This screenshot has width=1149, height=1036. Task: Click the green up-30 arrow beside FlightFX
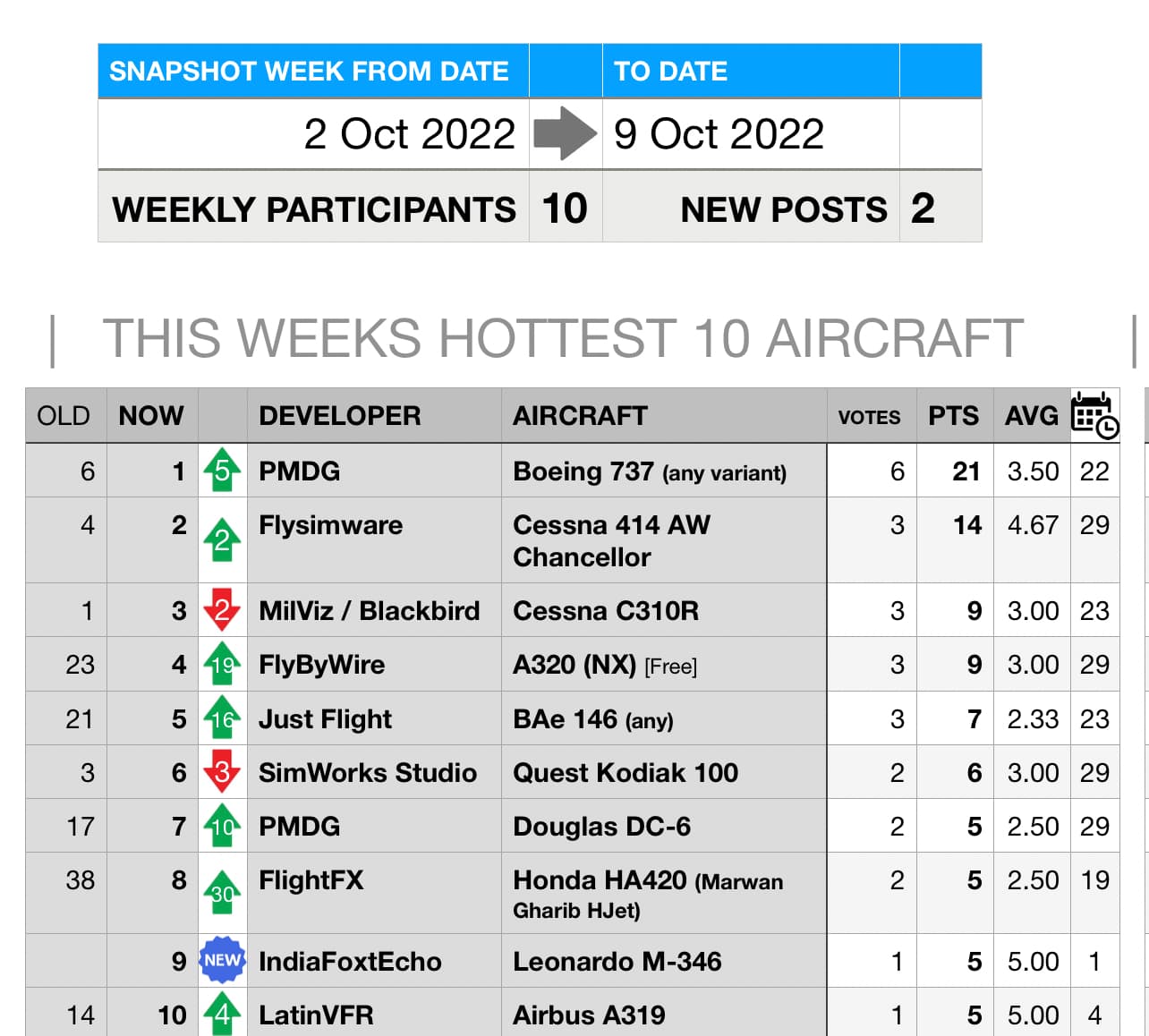pyautogui.click(x=222, y=892)
